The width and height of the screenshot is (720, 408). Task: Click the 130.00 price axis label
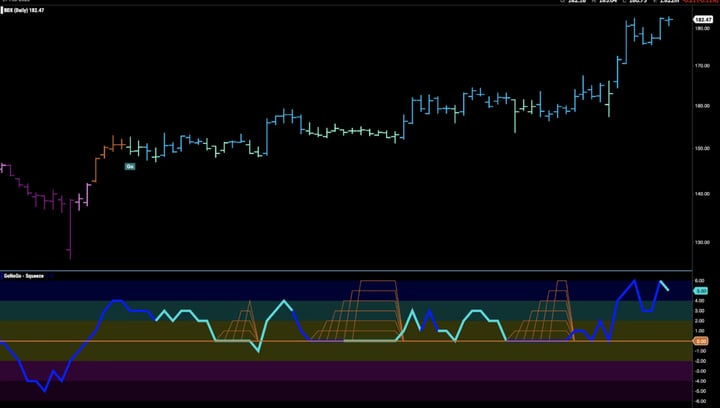tap(702, 243)
